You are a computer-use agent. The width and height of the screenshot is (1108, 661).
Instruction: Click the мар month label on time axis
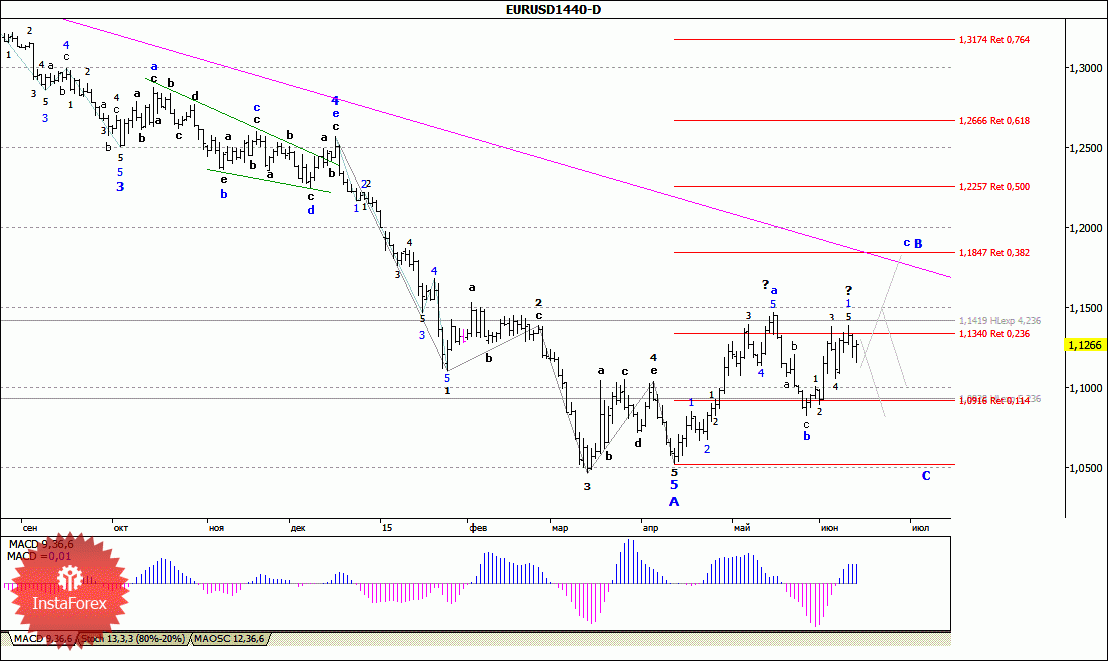point(560,528)
